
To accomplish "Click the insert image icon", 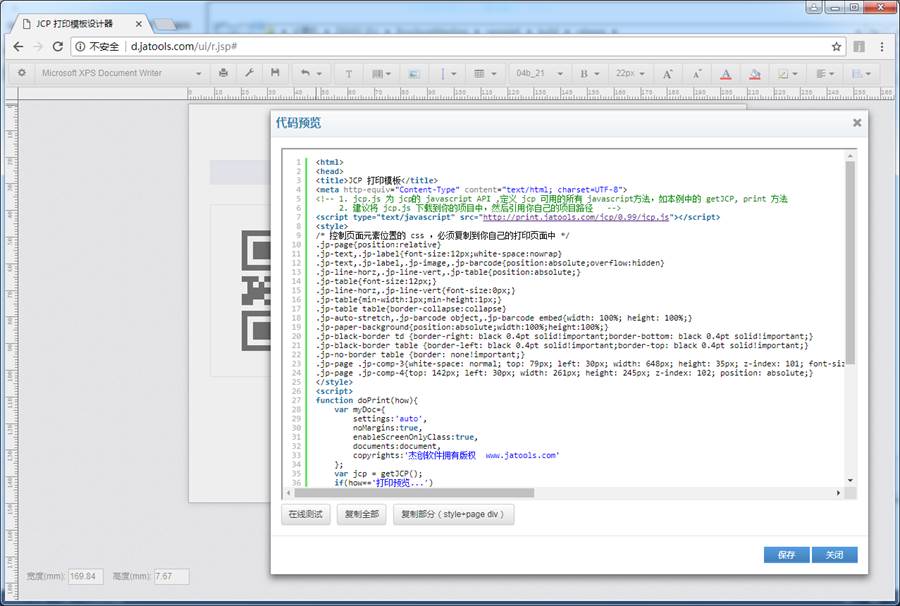I will tap(413, 73).
